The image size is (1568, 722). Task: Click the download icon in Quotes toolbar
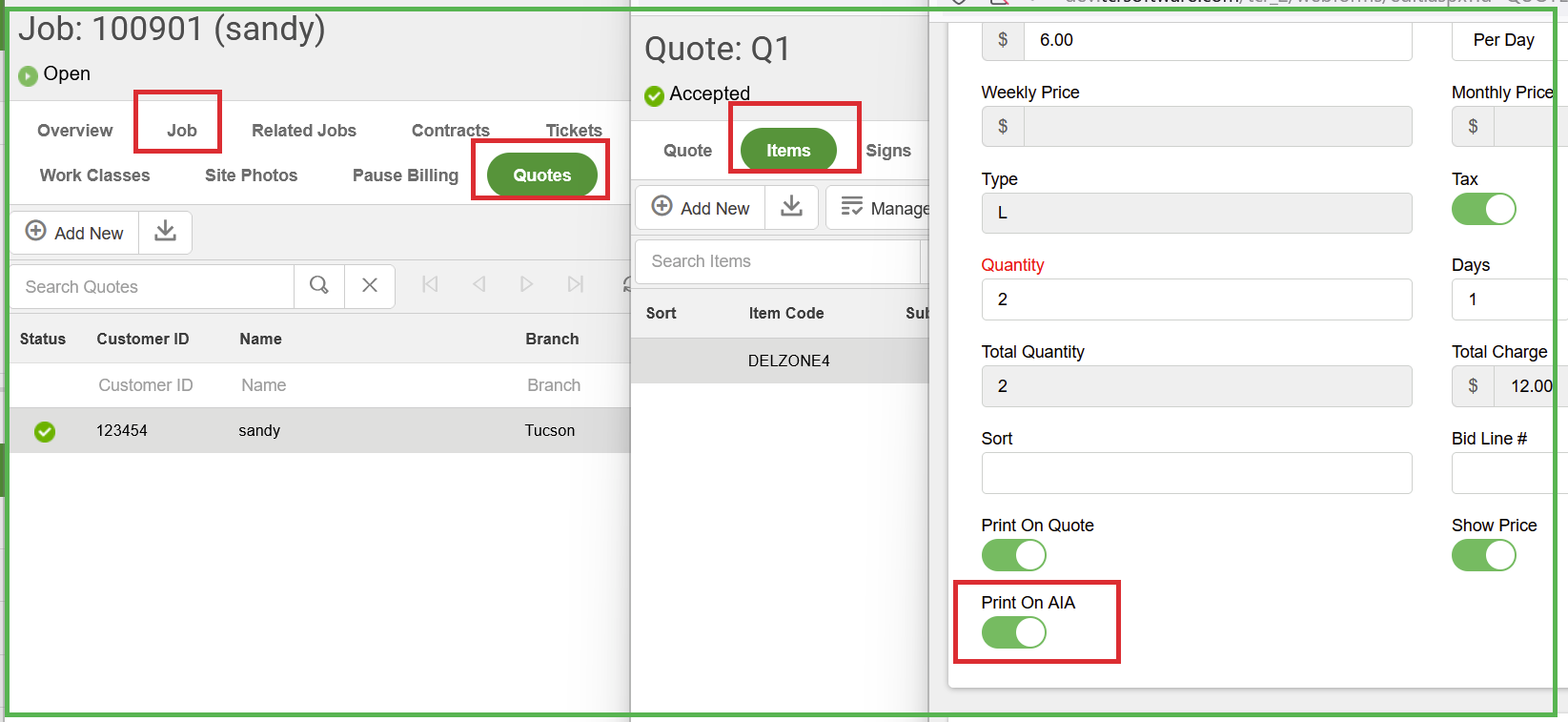[165, 232]
